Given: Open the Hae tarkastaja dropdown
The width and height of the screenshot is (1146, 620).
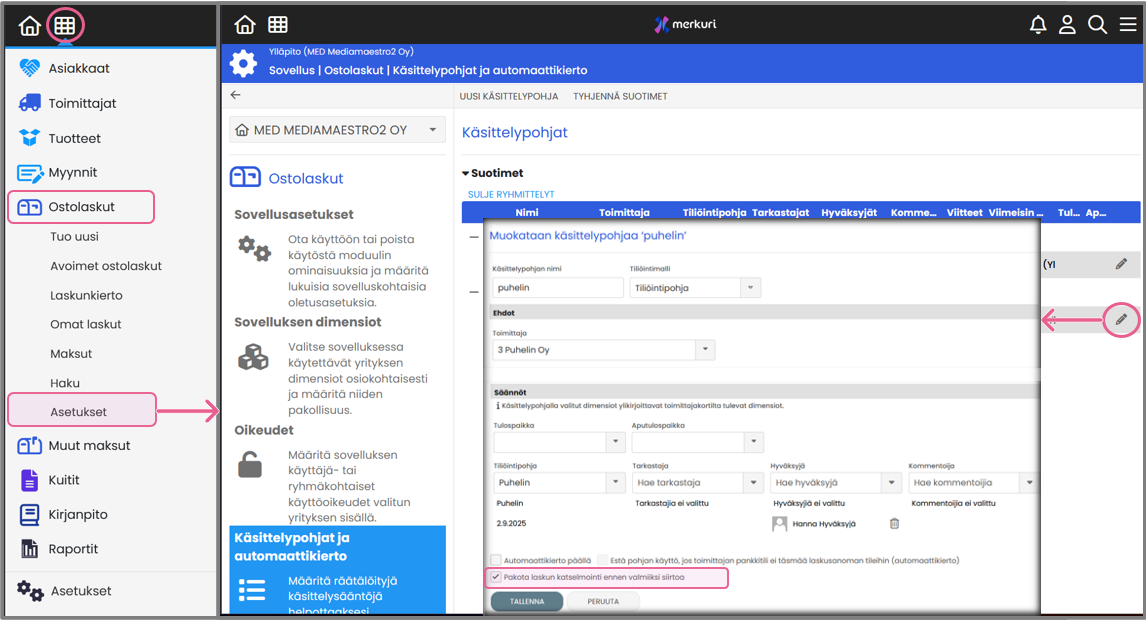Looking at the screenshot, I should tap(753, 483).
